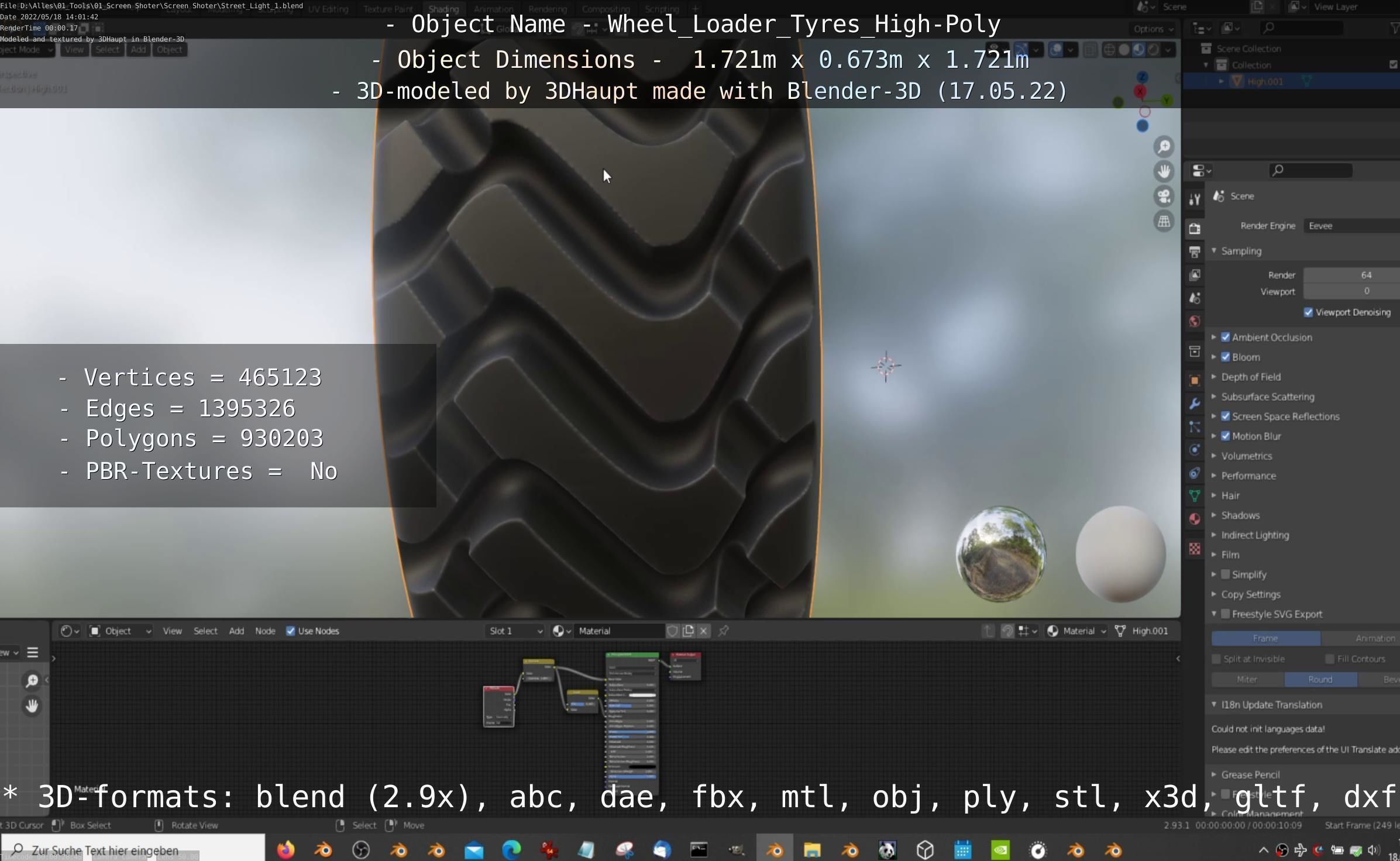Open the Node menu in node editor
The height and width of the screenshot is (861, 1400).
tap(264, 631)
